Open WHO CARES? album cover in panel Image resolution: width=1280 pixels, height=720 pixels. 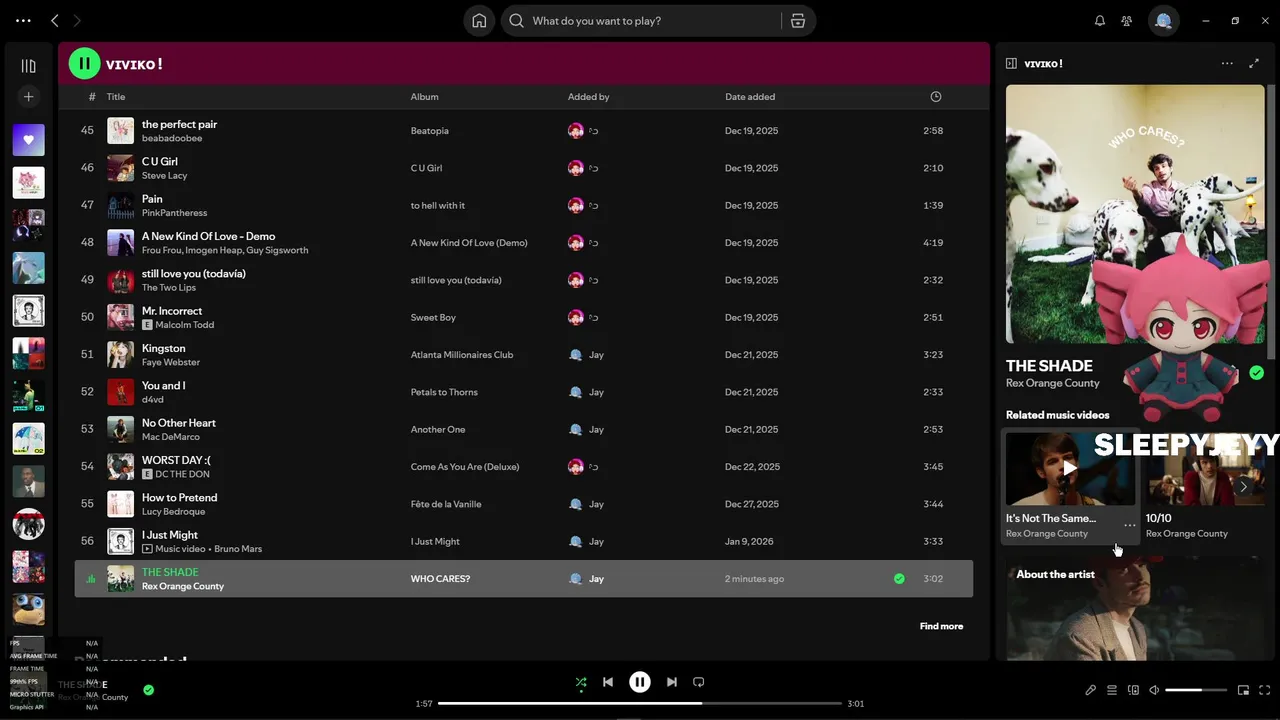(1135, 214)
